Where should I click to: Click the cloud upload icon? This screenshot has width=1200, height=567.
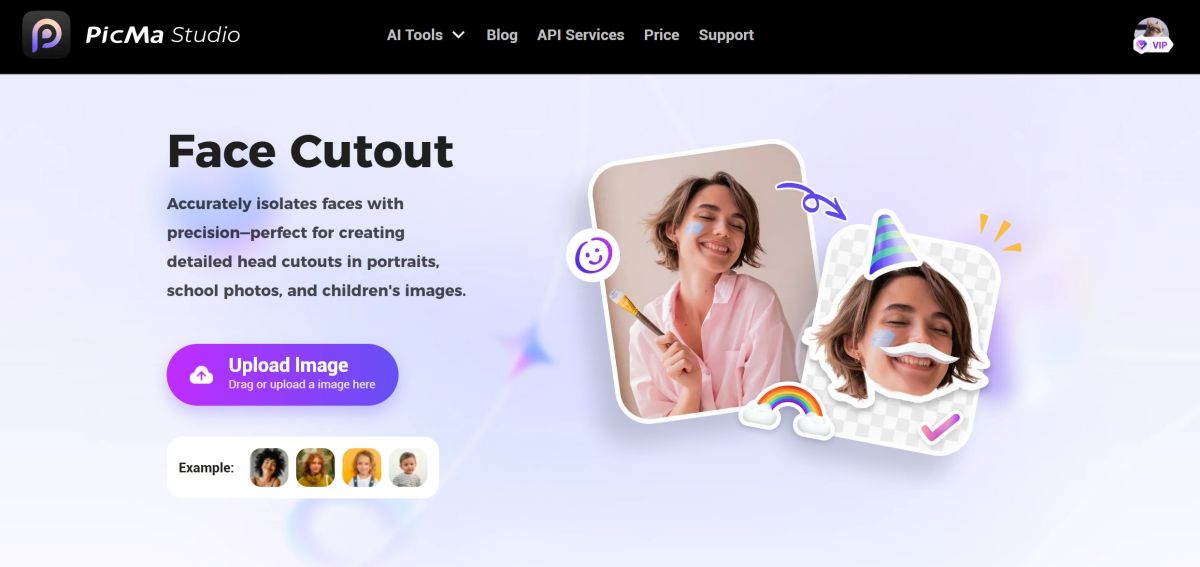202,375
